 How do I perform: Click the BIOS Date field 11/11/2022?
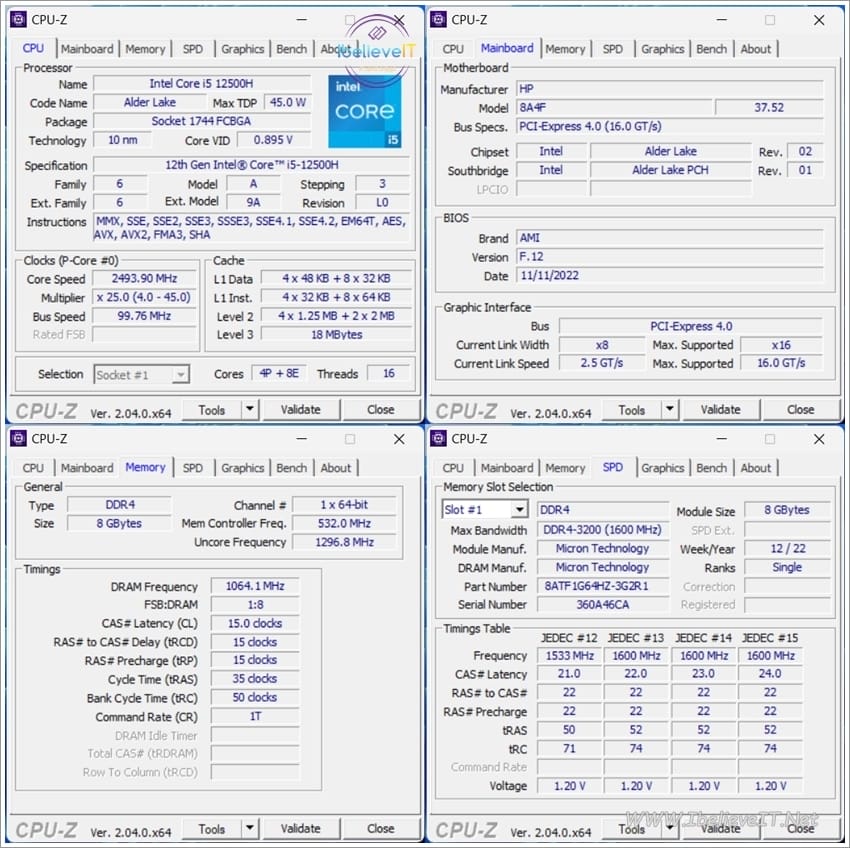point(669,275)
